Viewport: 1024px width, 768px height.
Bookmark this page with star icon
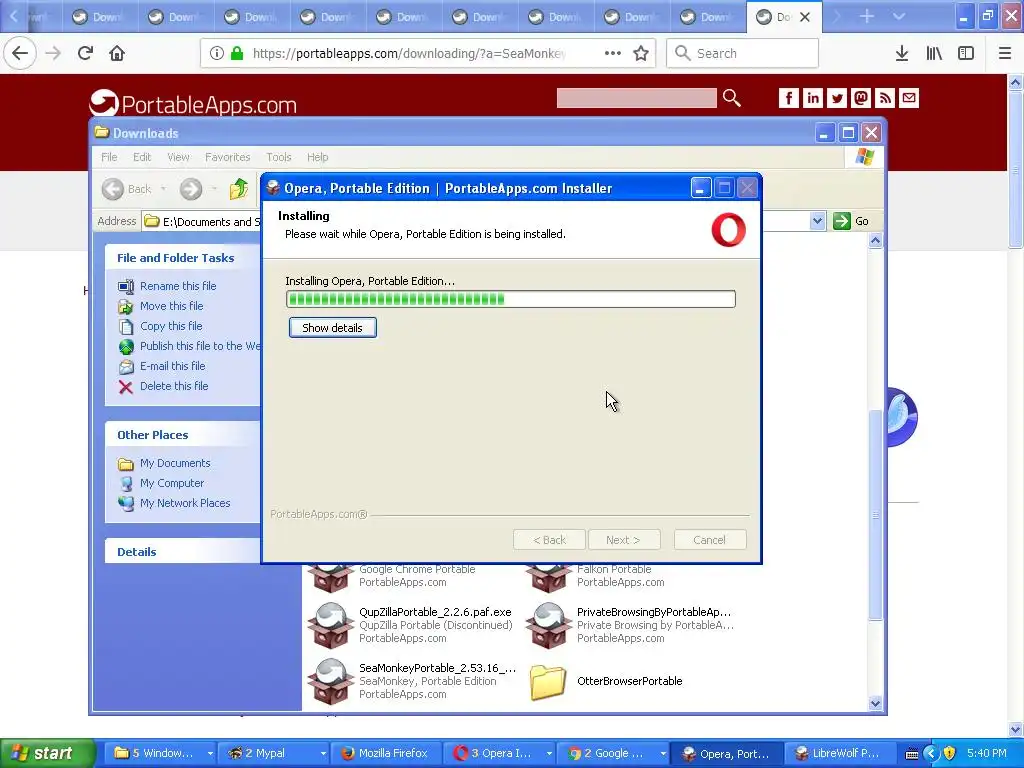[641, 53]
